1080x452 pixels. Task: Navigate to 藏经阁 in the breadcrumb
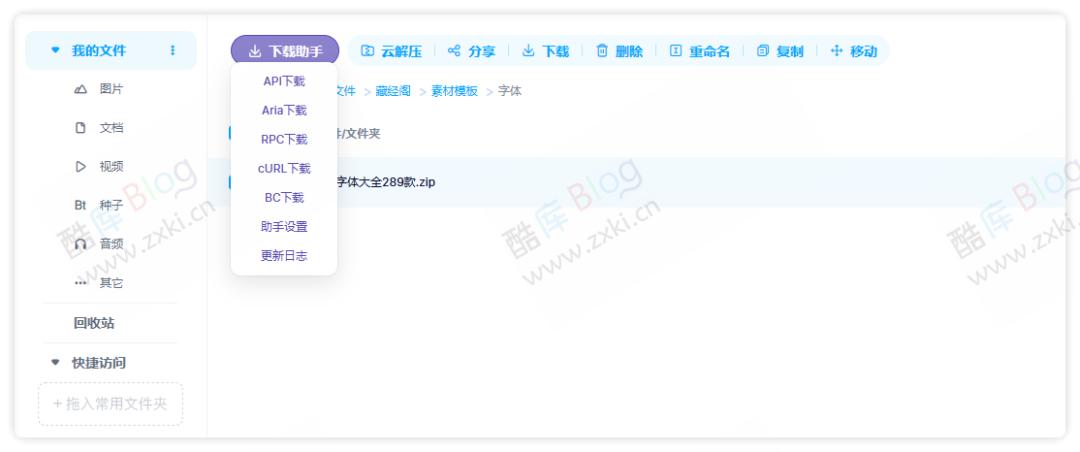393,91
